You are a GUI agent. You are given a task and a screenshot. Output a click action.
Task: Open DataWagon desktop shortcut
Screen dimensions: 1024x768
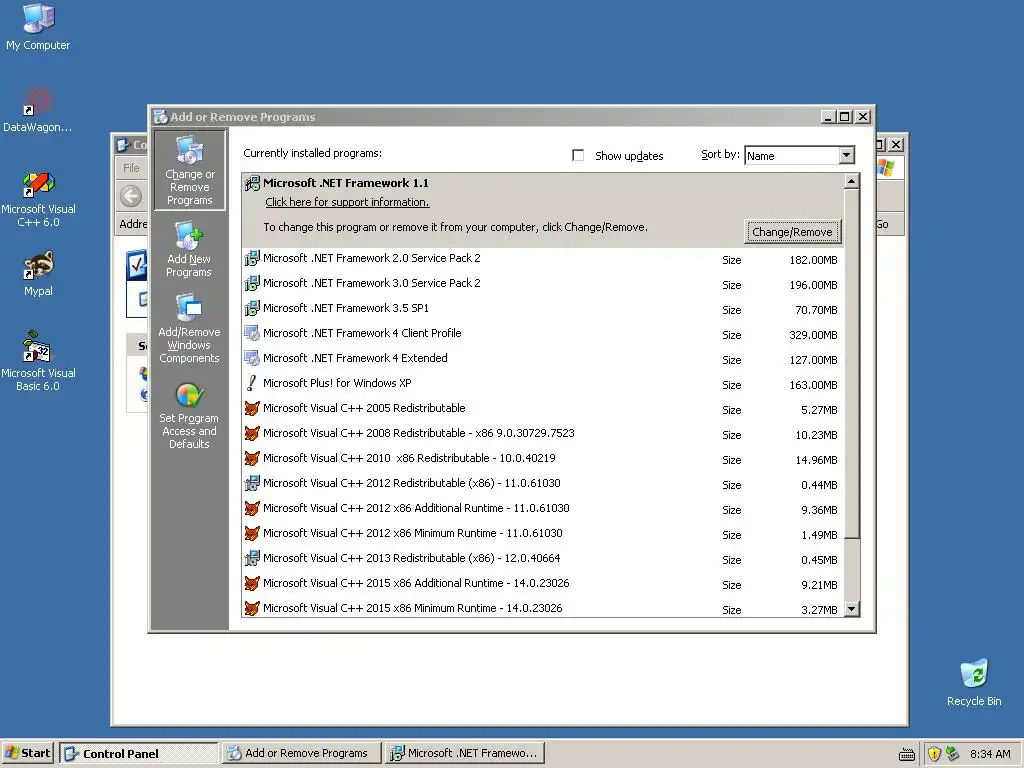pyautogui.click(x=38, y=110)
